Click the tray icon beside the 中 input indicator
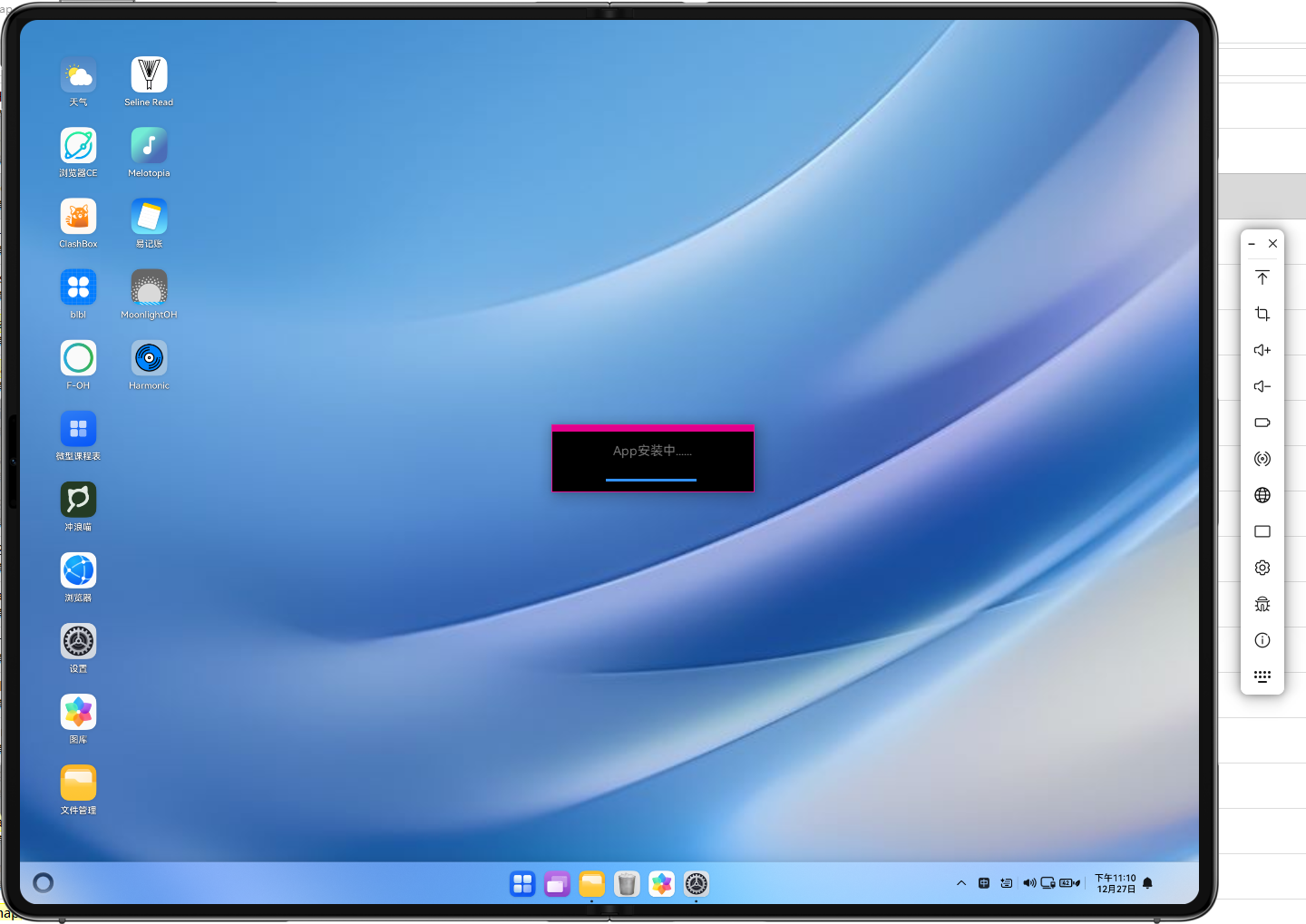 1007,883
